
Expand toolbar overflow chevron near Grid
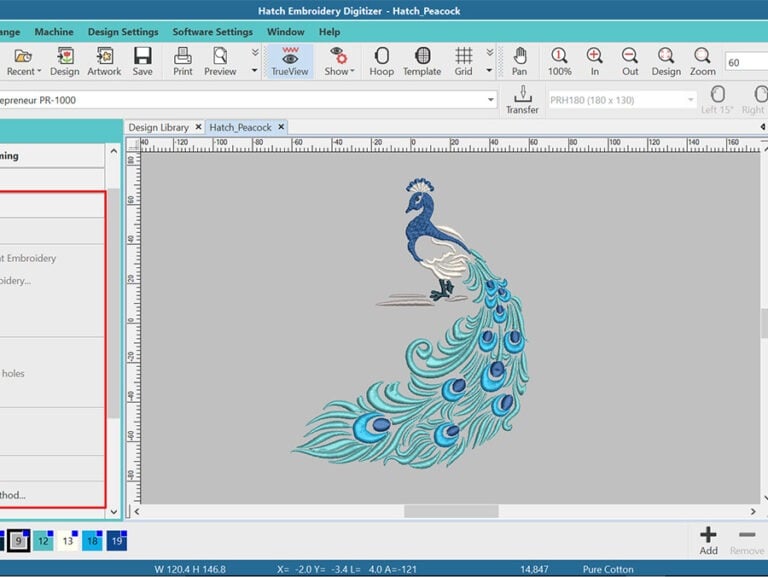click(489, 52)
